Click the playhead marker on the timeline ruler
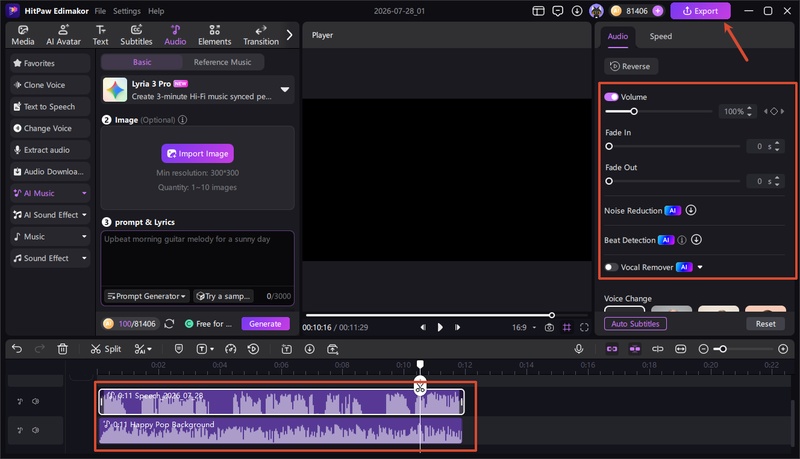 pos(420,364)
